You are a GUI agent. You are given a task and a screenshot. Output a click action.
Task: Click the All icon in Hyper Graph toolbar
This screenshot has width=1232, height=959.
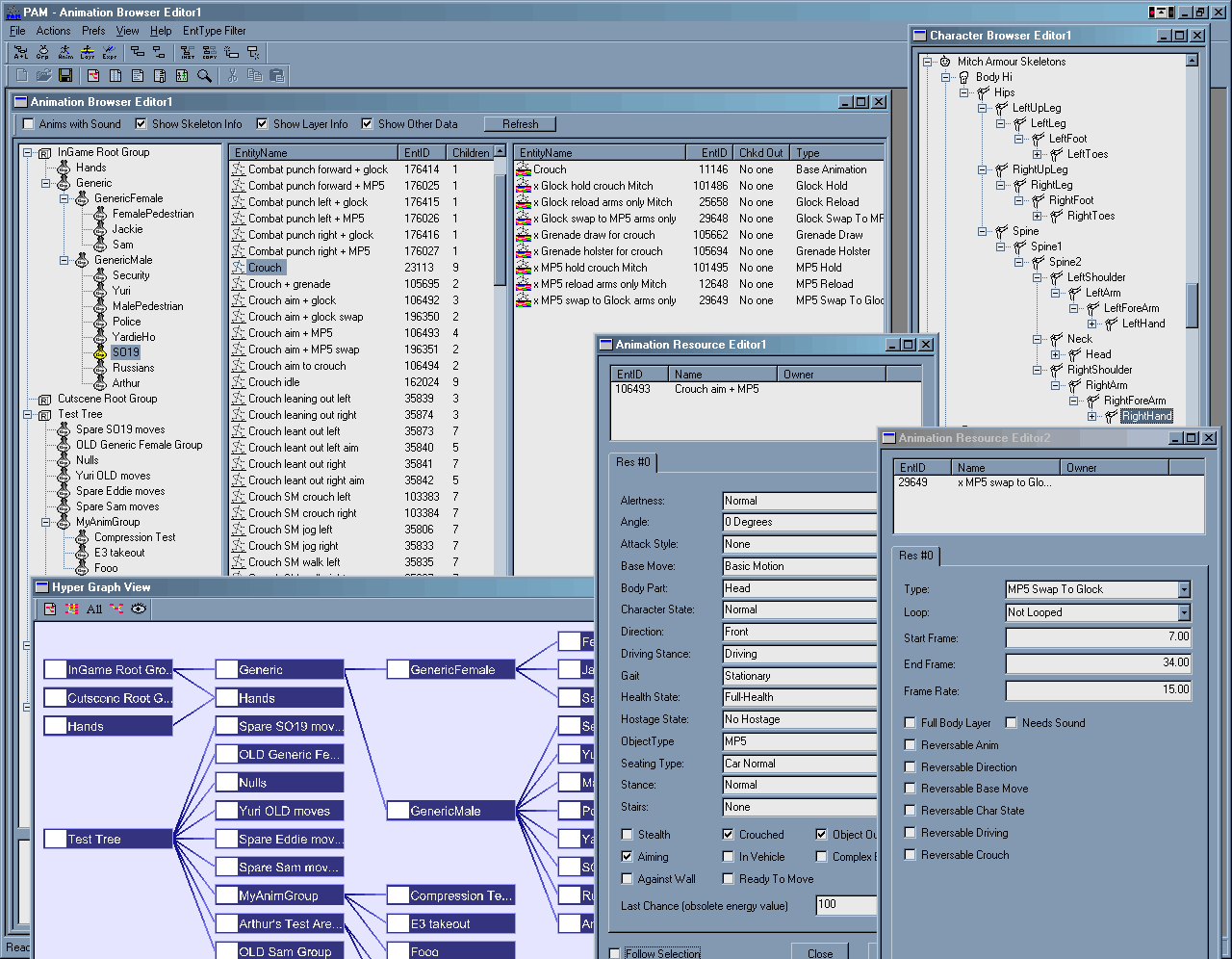click(x=94, y=609)
